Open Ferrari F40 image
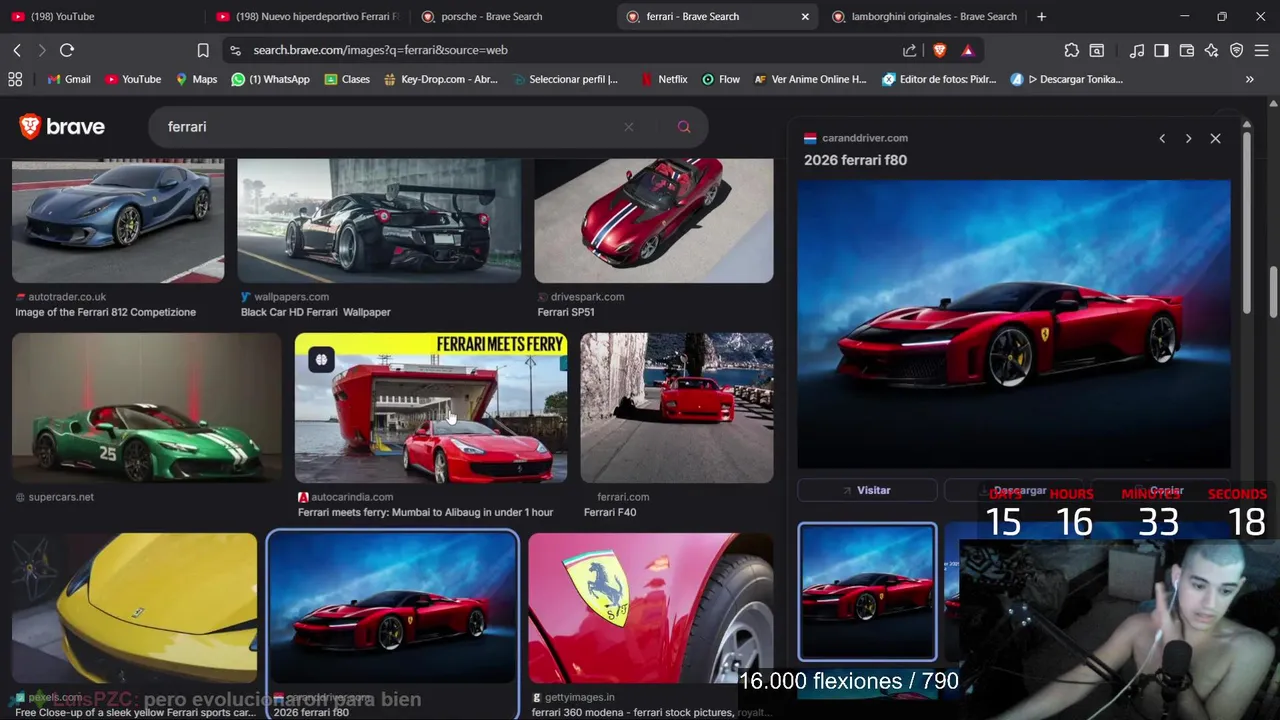This screenshot has width=1280, height=720. pos(677,408)
